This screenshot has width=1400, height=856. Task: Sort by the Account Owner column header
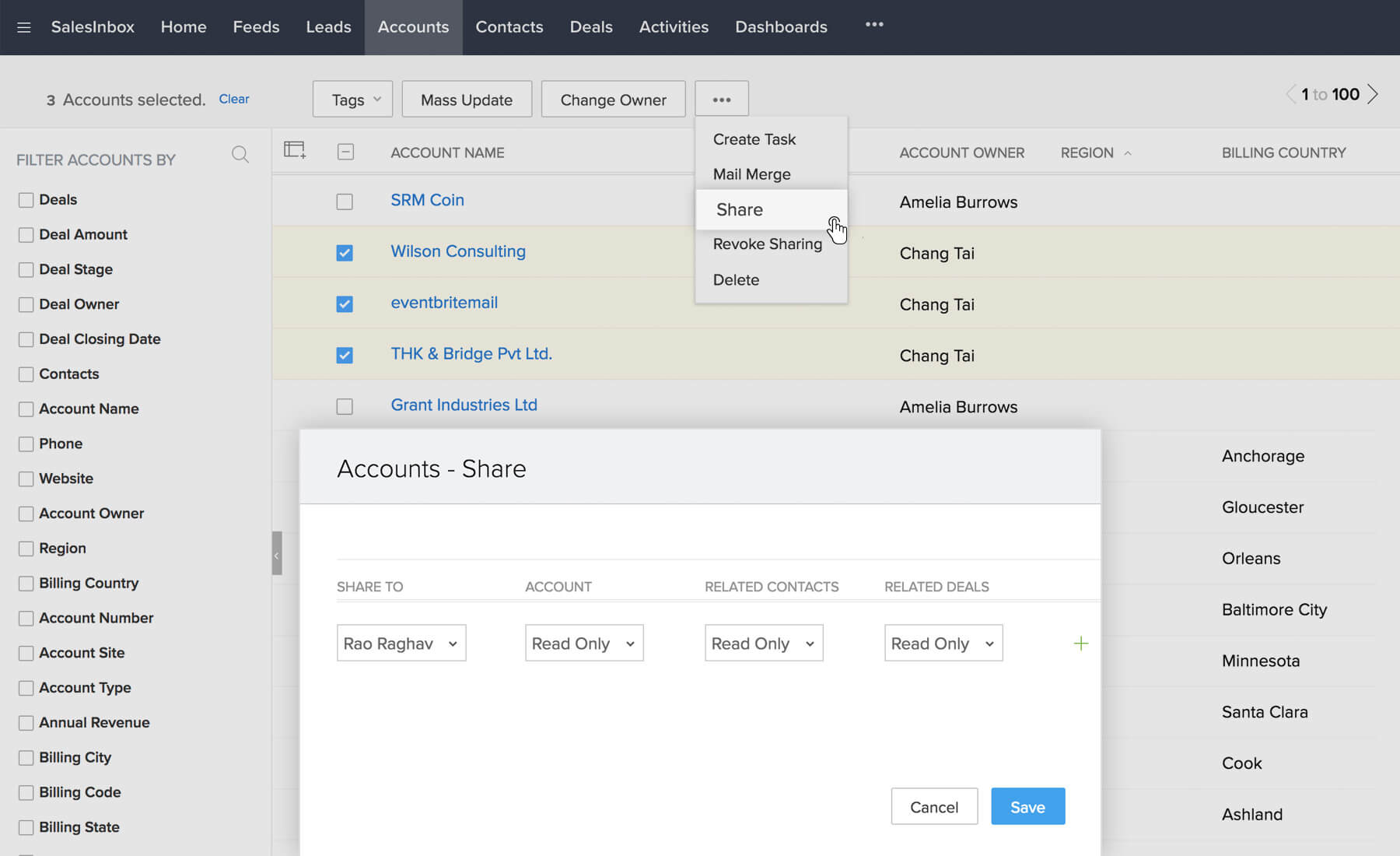pos(962,153)
